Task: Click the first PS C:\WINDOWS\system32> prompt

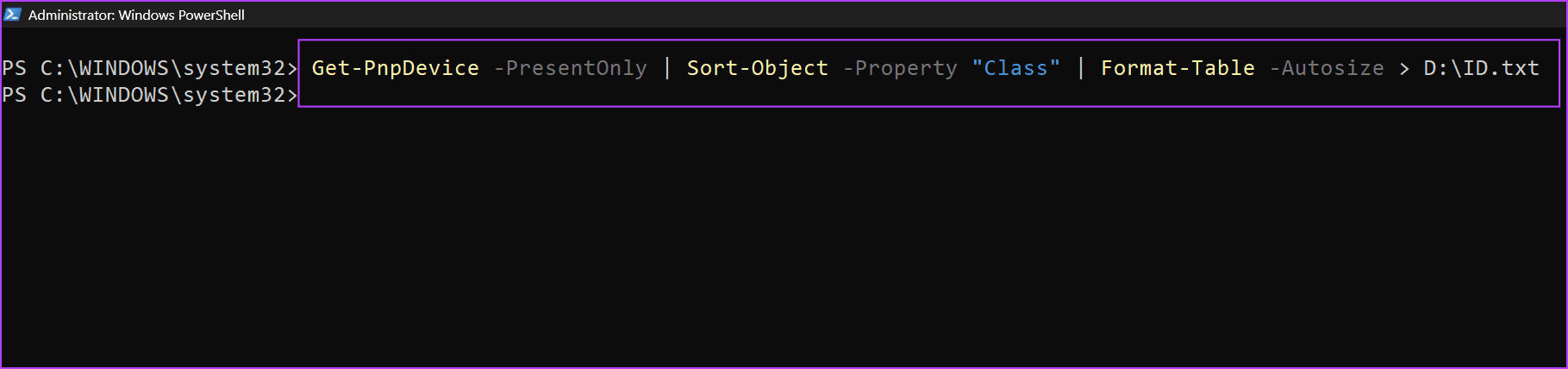Action: pyautogui.click(x=149, y=68)
